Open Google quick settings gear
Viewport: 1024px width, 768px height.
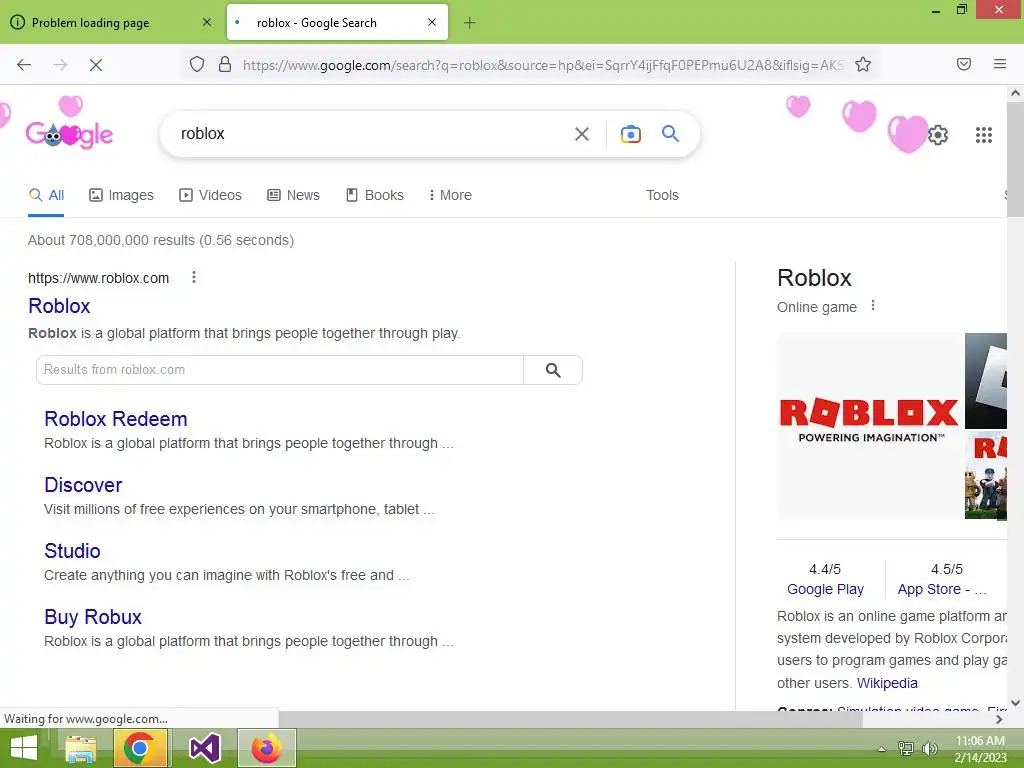tap(938, 135)
